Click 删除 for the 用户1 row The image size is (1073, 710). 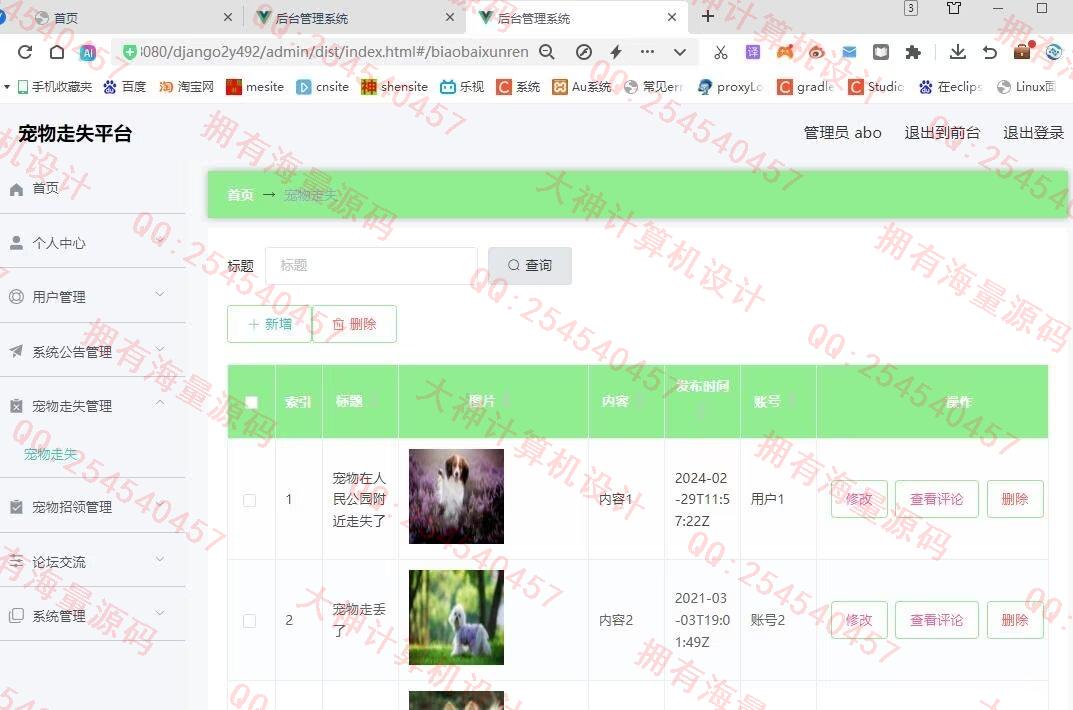pyautogui.click(x=1015, y=499)
